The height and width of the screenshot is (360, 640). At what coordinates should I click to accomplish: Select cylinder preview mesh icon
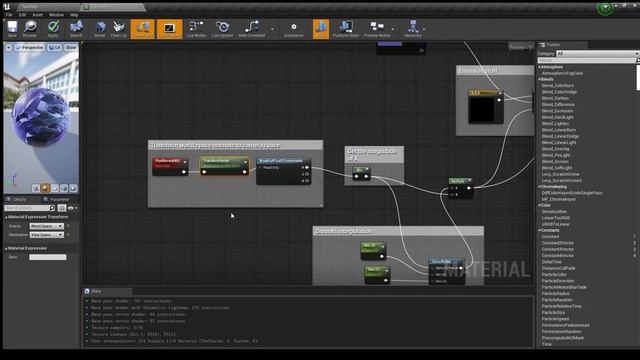coord(36,188)
